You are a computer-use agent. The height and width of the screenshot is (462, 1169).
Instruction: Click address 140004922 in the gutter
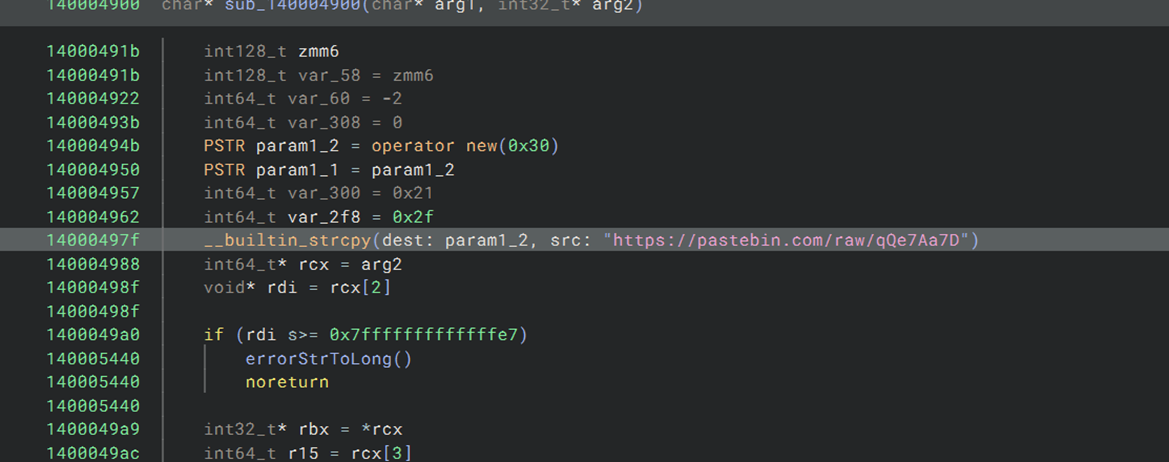click(x=92, y=98)
